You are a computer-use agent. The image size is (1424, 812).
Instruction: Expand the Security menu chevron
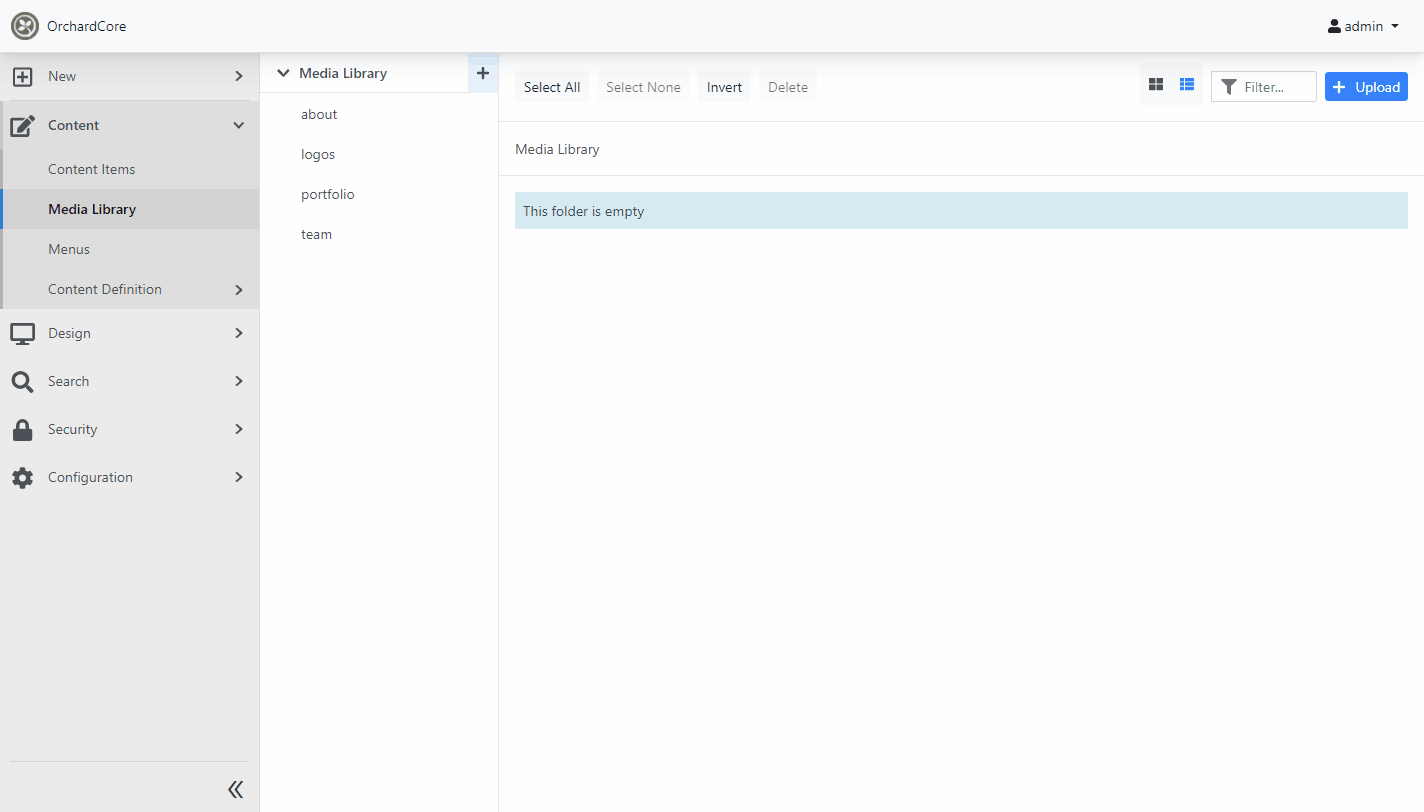pyautogui.click(x=238, y=429)
